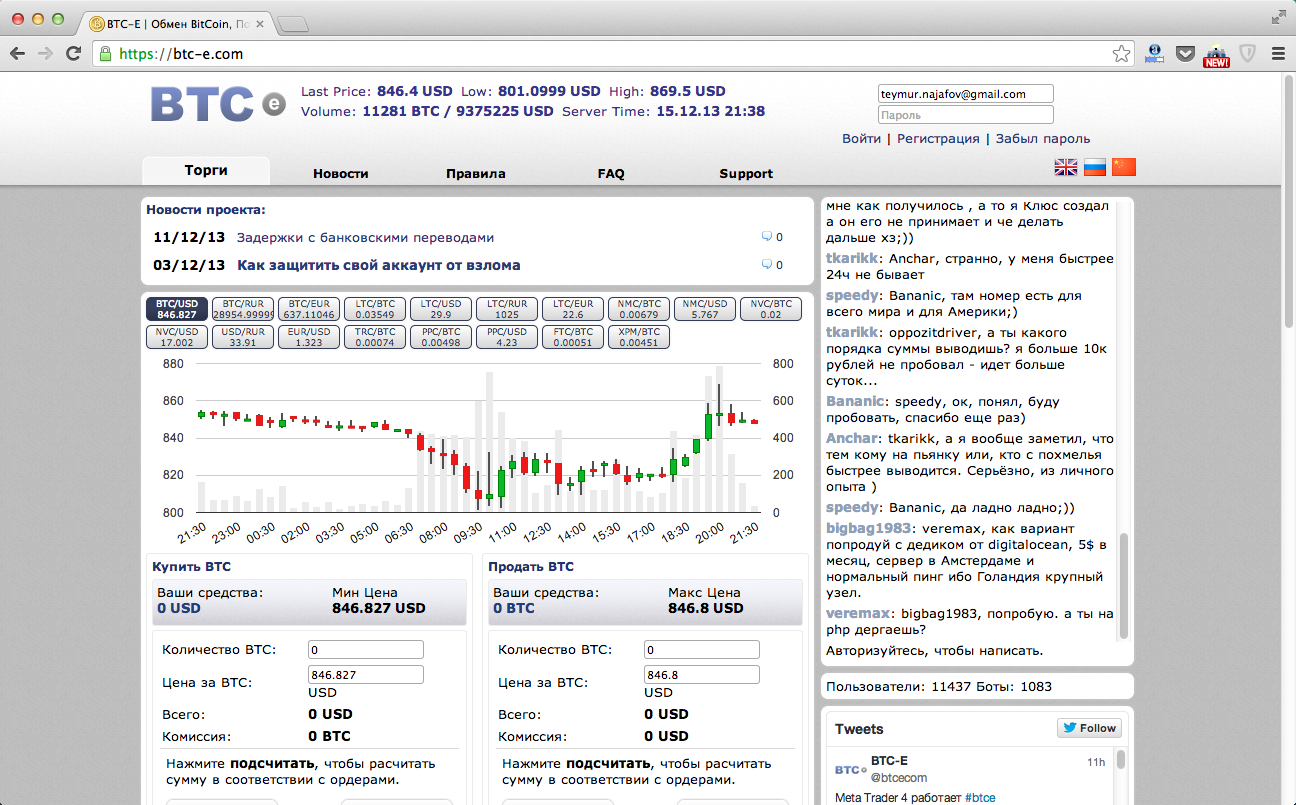Click the Забыл пароль link
Image resolution: width=1296 pixels, height=805 pixels.
1043,139
